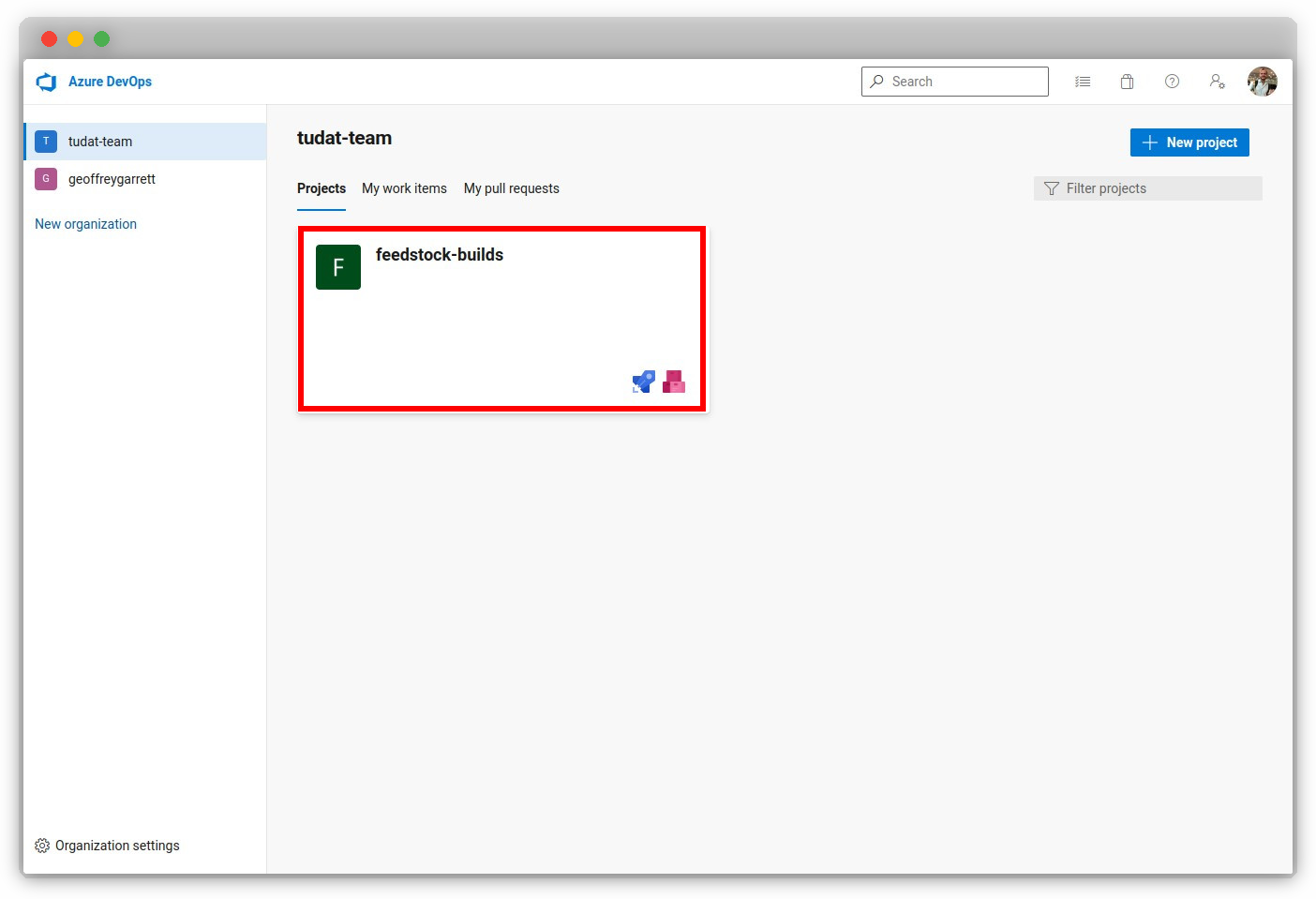
Task: Click the geoffreygarrett G organization icon
Action: pos(46,179)
